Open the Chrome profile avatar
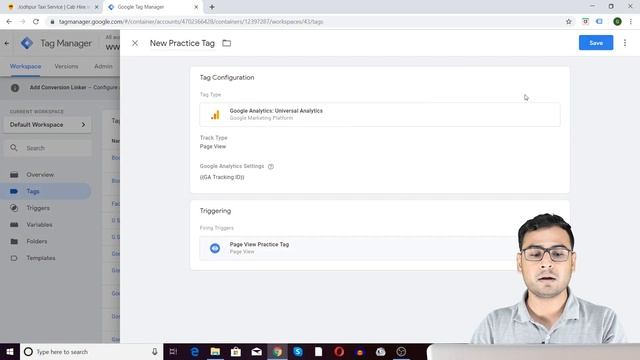The image size is (640, 360). (x=617, y=22)
